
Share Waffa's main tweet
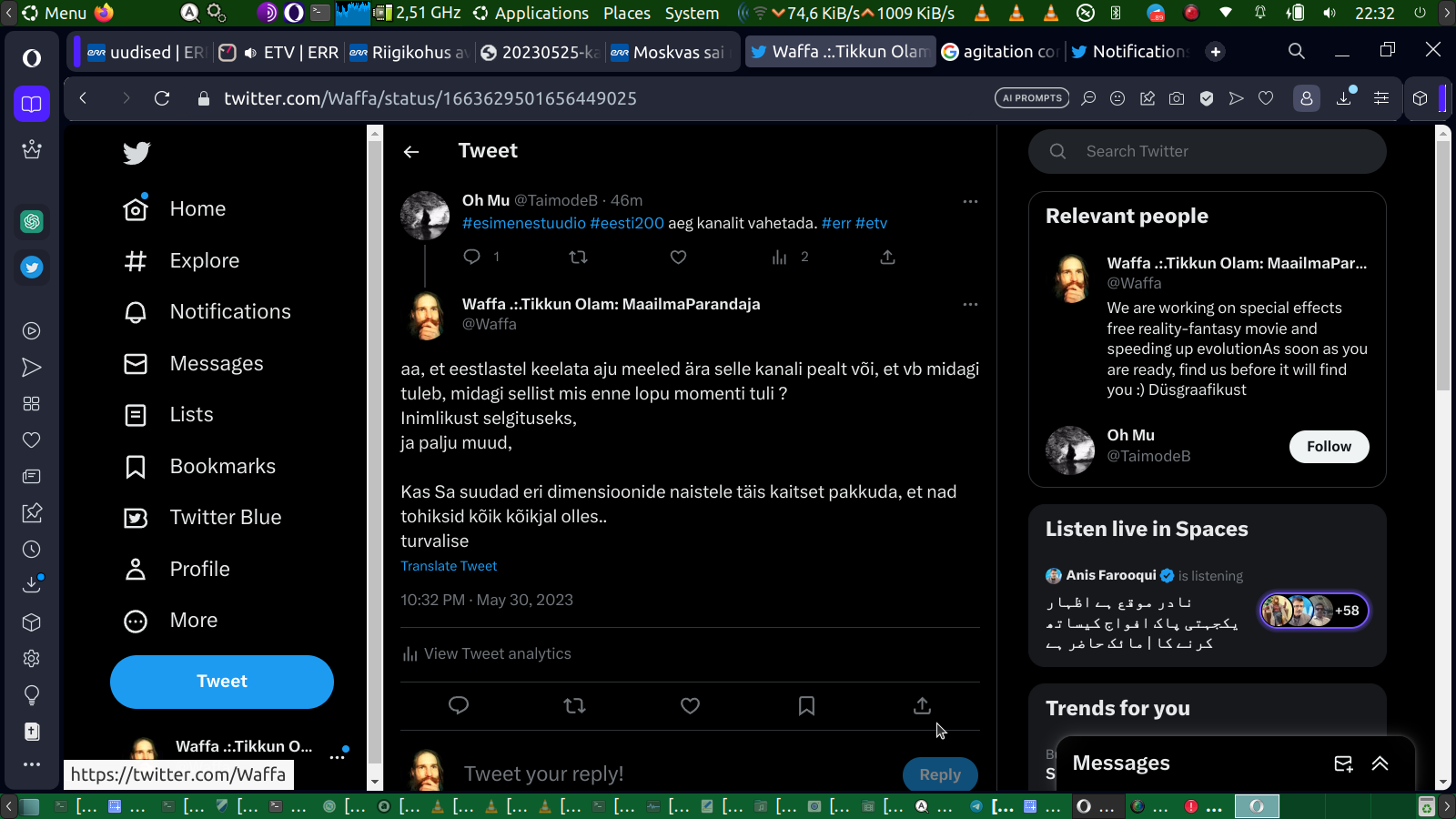click(x=922, y=705)
